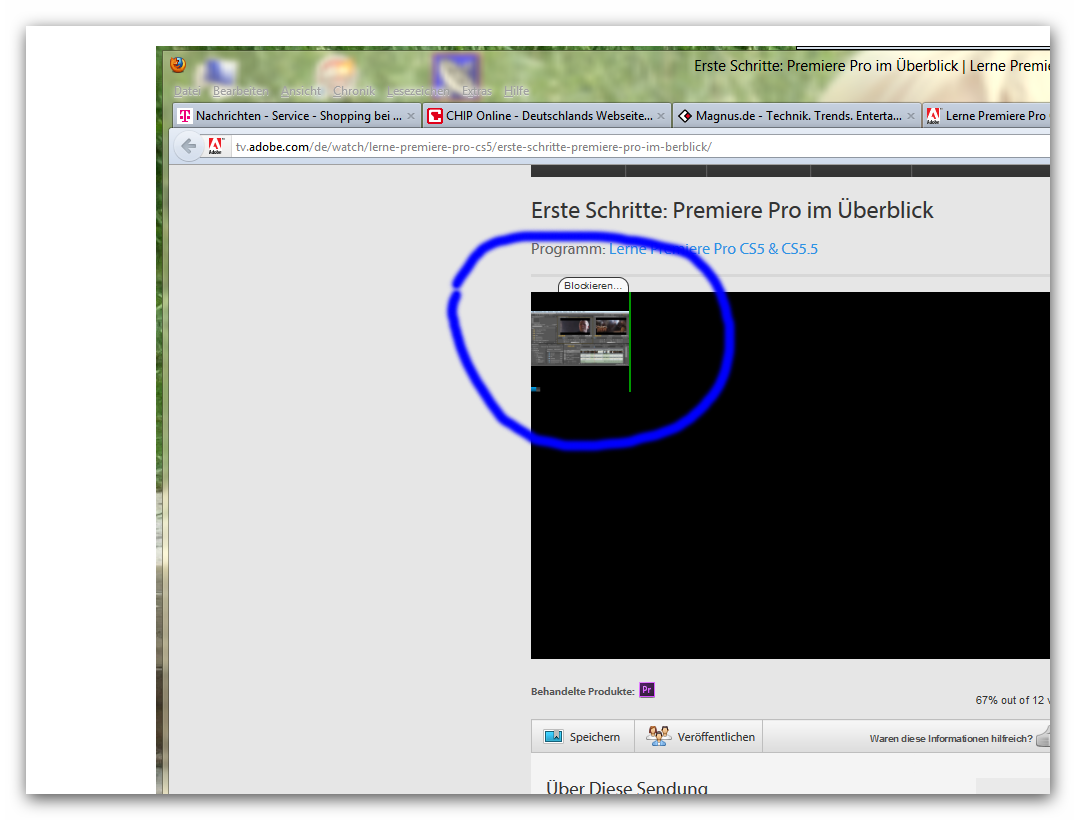1076x820 pixels.
Task: Click the page heading Erste Schritte: Premiere Pro im Überblick
Action: coord(732,210)
